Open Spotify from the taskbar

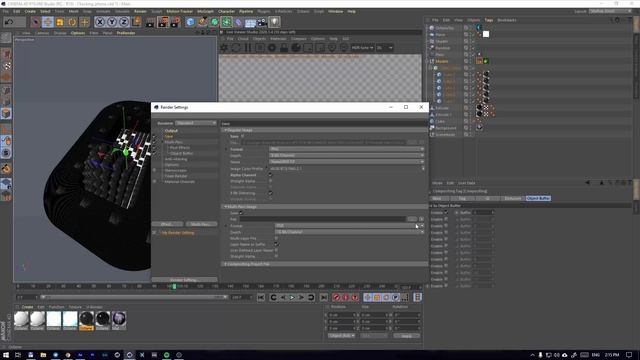point(167,355)
